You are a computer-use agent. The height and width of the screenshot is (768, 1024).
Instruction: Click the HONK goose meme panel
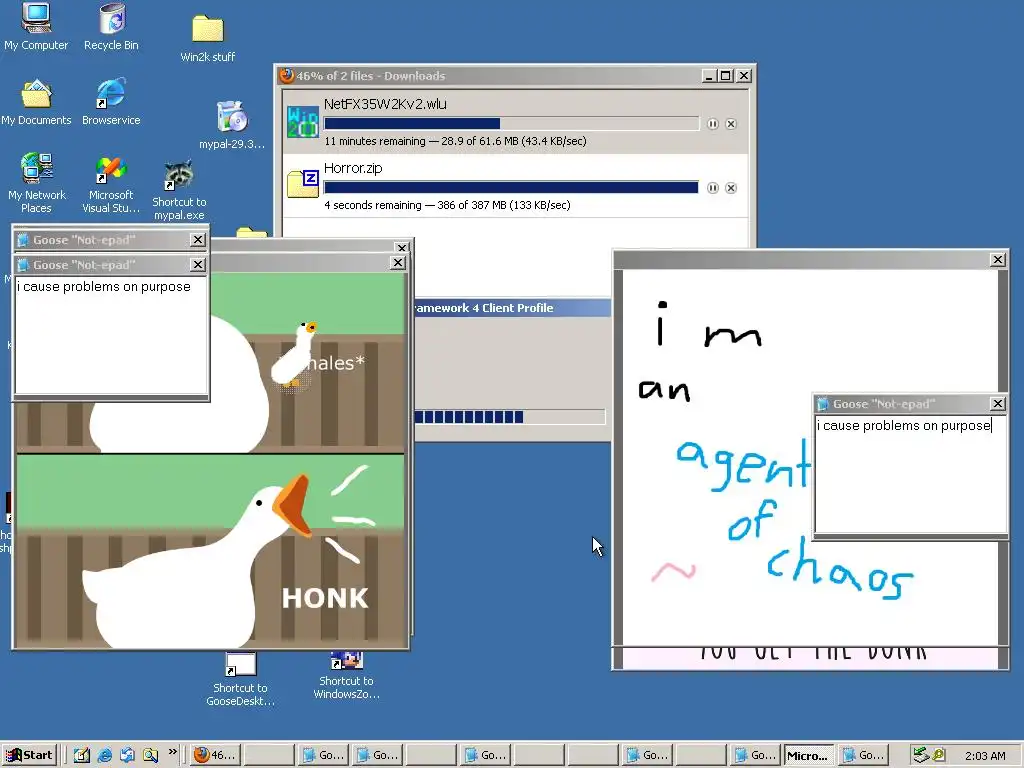(210, 550)
